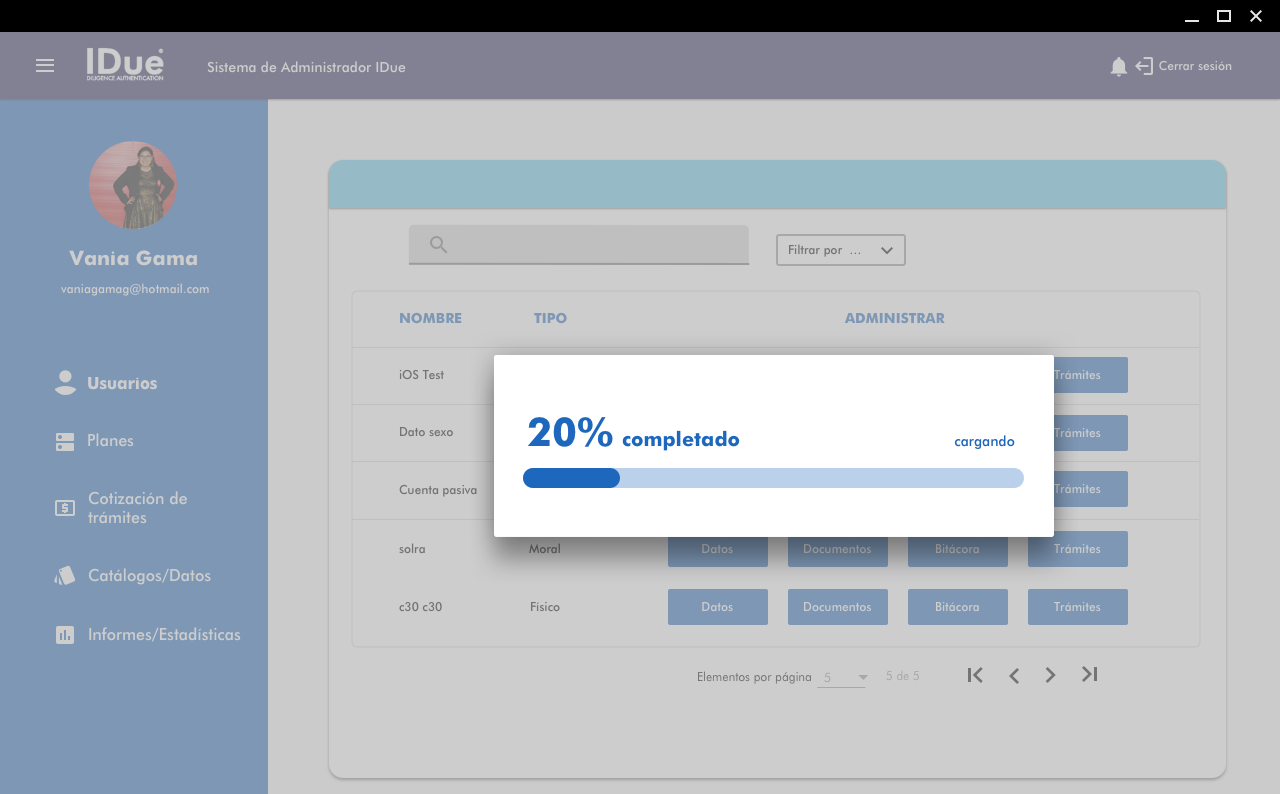Image resolution: width=1280 pixels, height=794 pixels.
Task: Go to previous page arrow
Action: 1014,676
